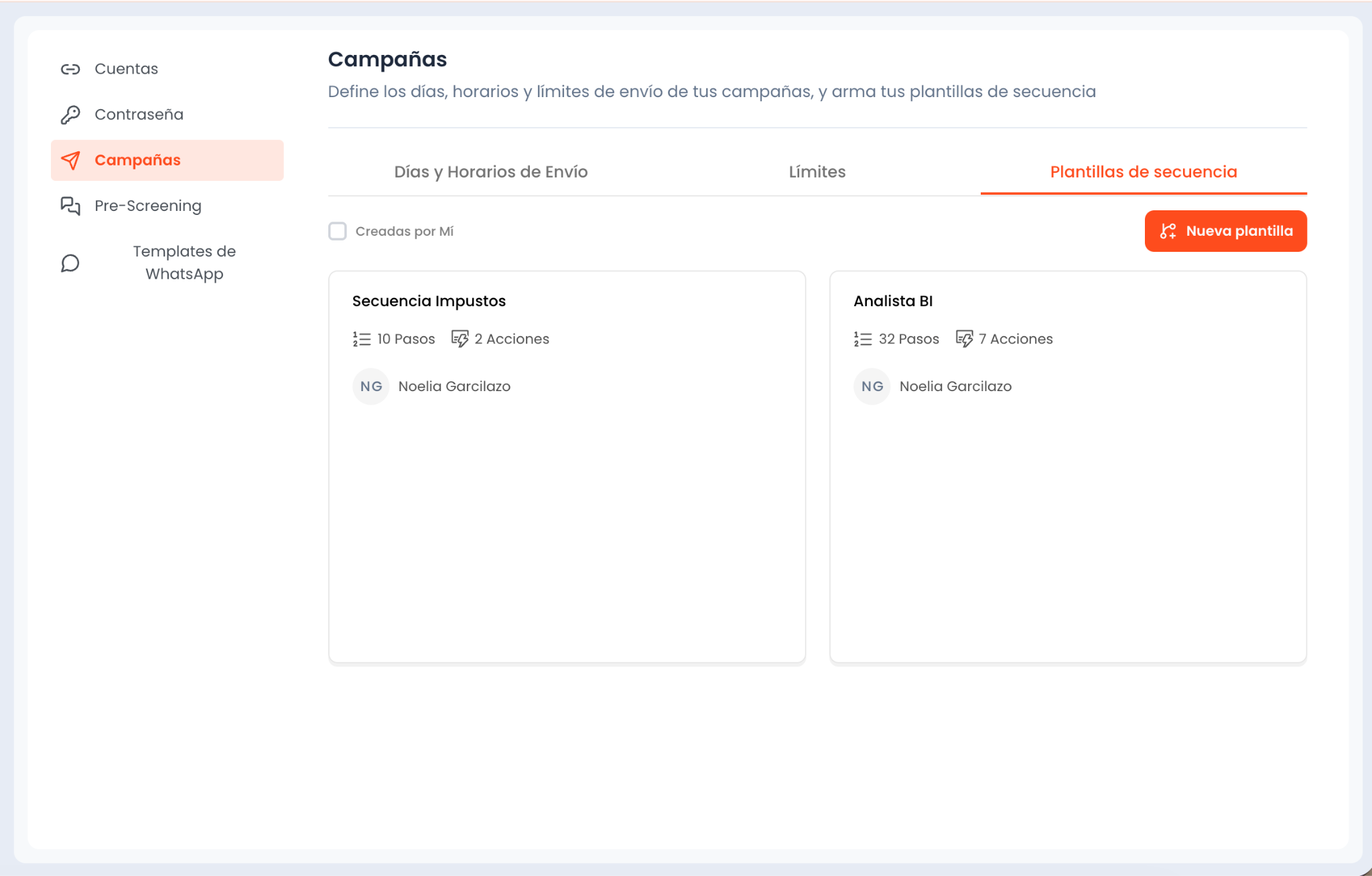This screenshot has width=1372, height=876.
Task: Click the Creadas por Mí label
Action: pyautogui.click(x=405, y=231)
